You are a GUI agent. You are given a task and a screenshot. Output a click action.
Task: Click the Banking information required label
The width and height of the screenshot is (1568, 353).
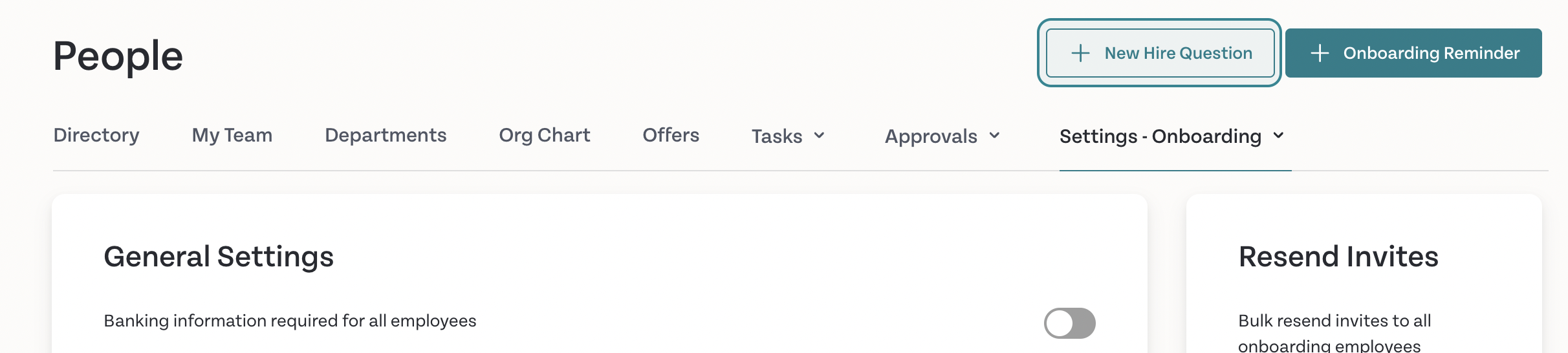pos(290,321)
